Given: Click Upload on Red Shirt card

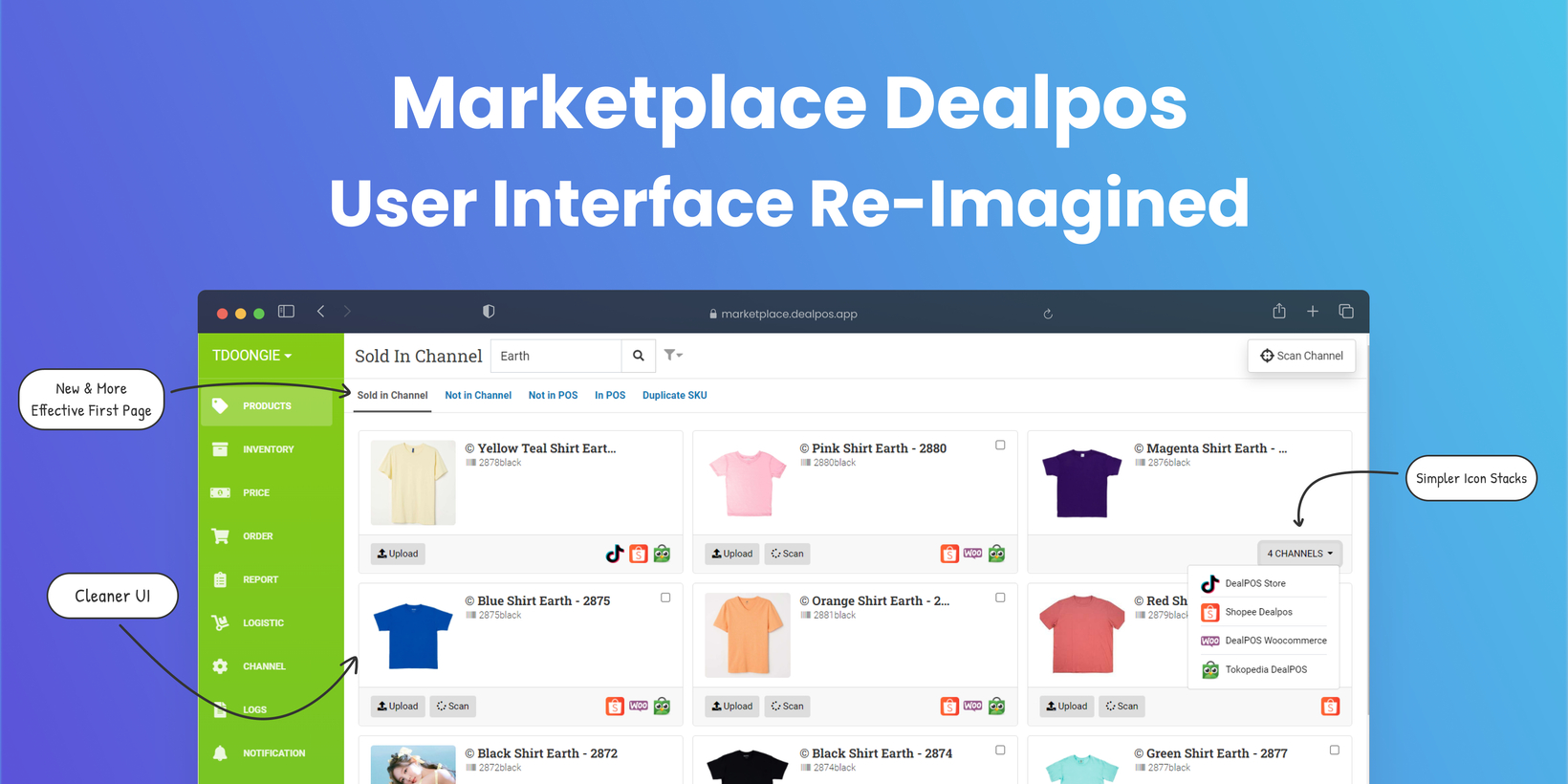Looking at the screenshot, I should pos(1067,707).
